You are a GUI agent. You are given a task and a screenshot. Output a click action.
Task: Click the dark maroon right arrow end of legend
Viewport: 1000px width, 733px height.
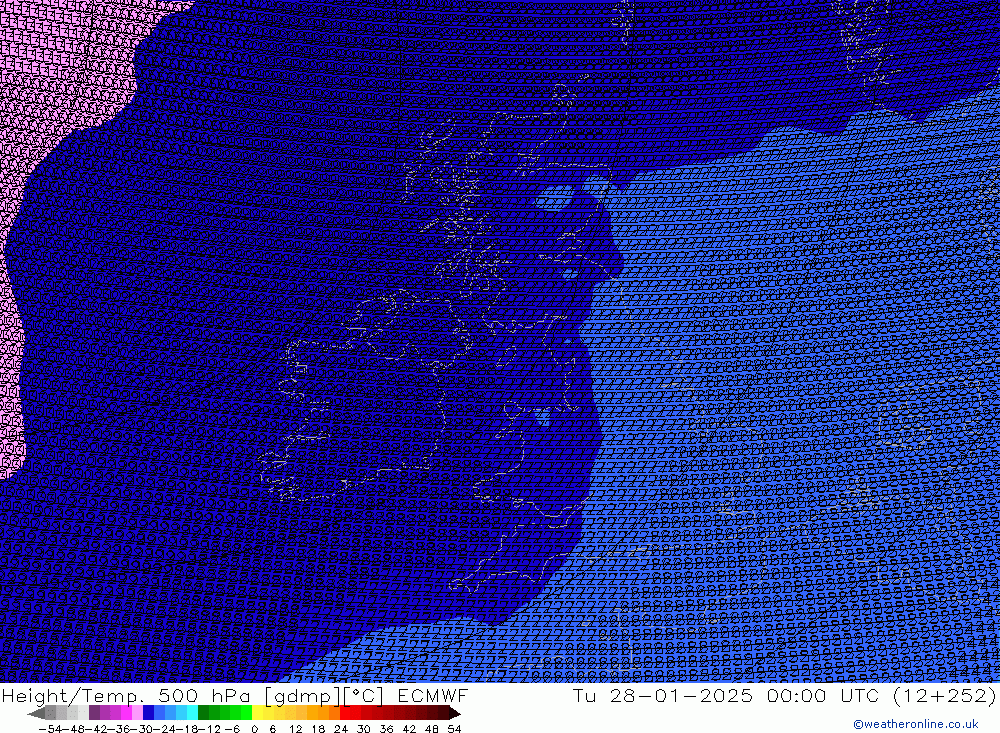click(455, 713)
